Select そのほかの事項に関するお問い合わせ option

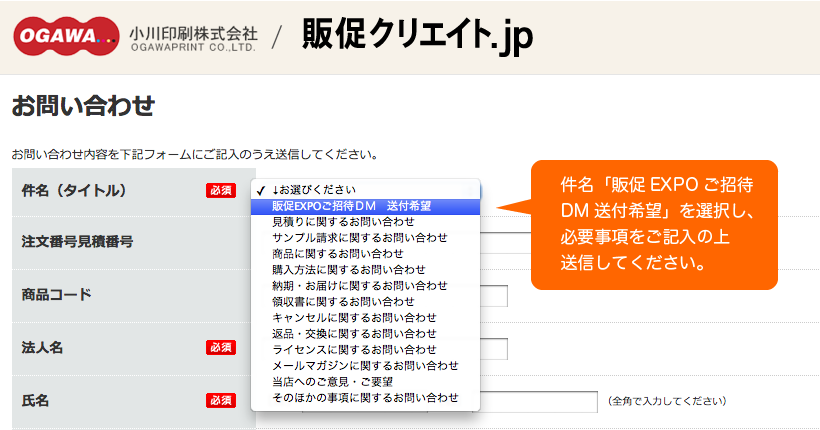tap(365, 398)
